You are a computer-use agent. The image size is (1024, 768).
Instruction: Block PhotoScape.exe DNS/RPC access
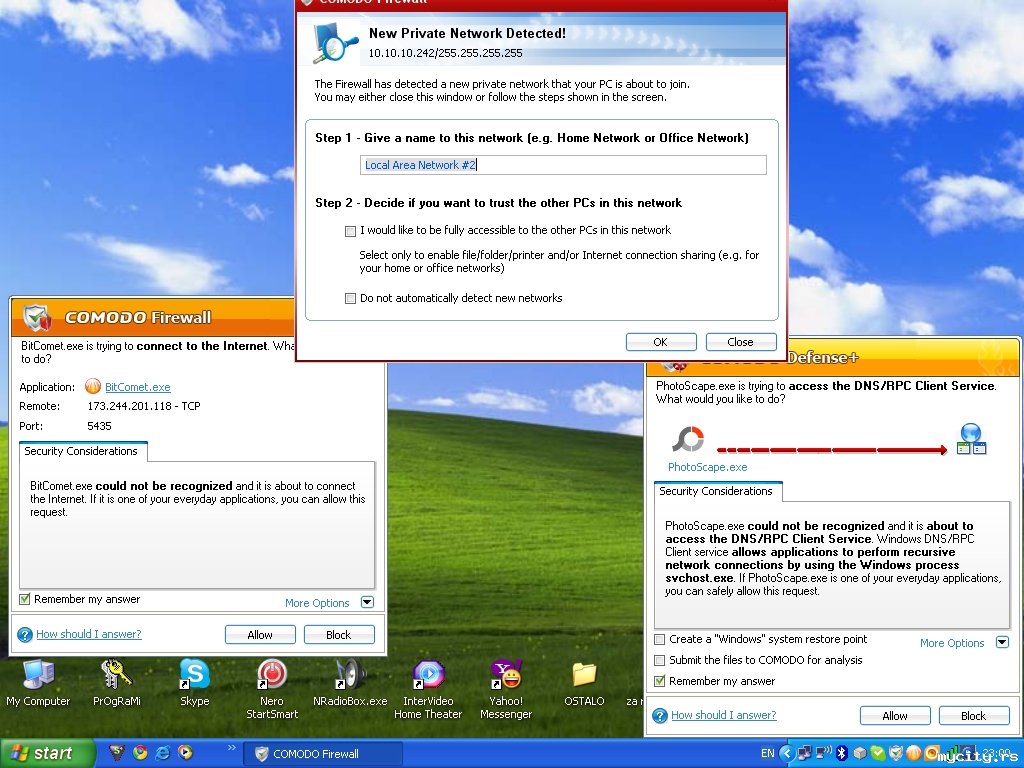974,716
